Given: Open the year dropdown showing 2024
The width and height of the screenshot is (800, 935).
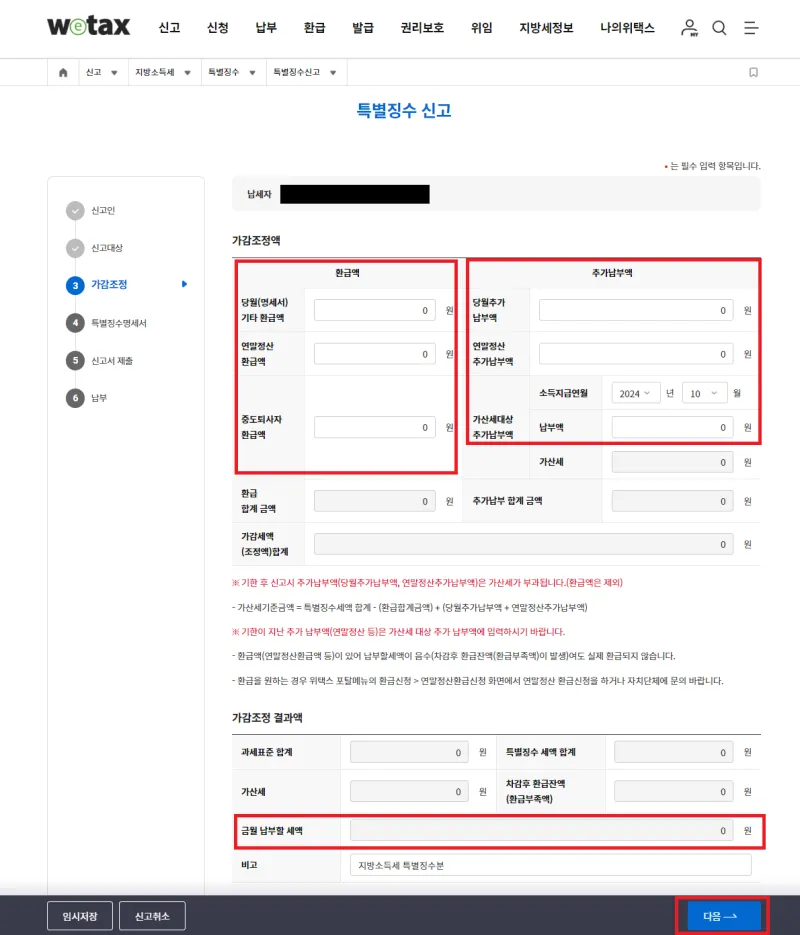Looking at the screenshot, I should click(x=636, y=393).
